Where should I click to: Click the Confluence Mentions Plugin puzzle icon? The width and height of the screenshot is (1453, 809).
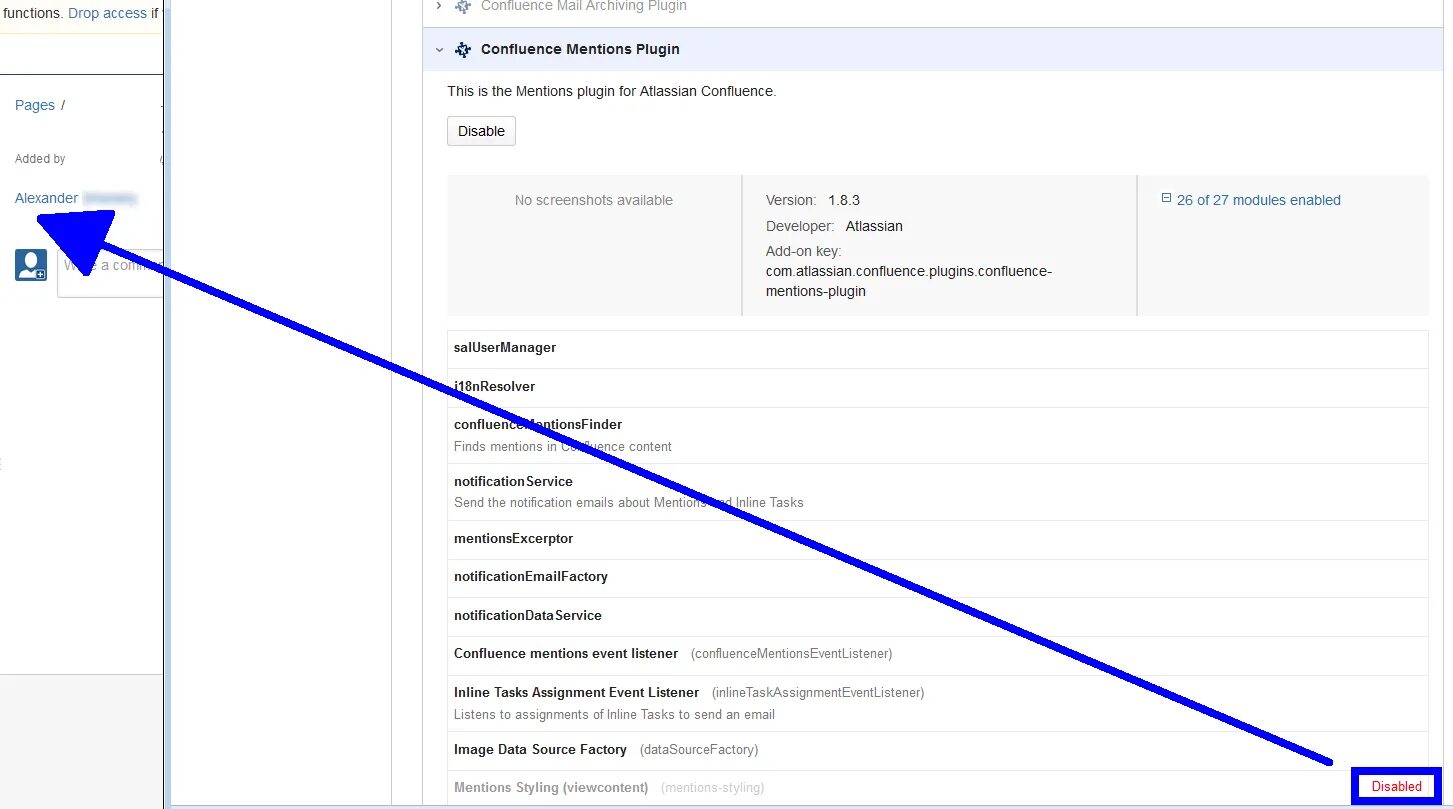click(463, 49)
